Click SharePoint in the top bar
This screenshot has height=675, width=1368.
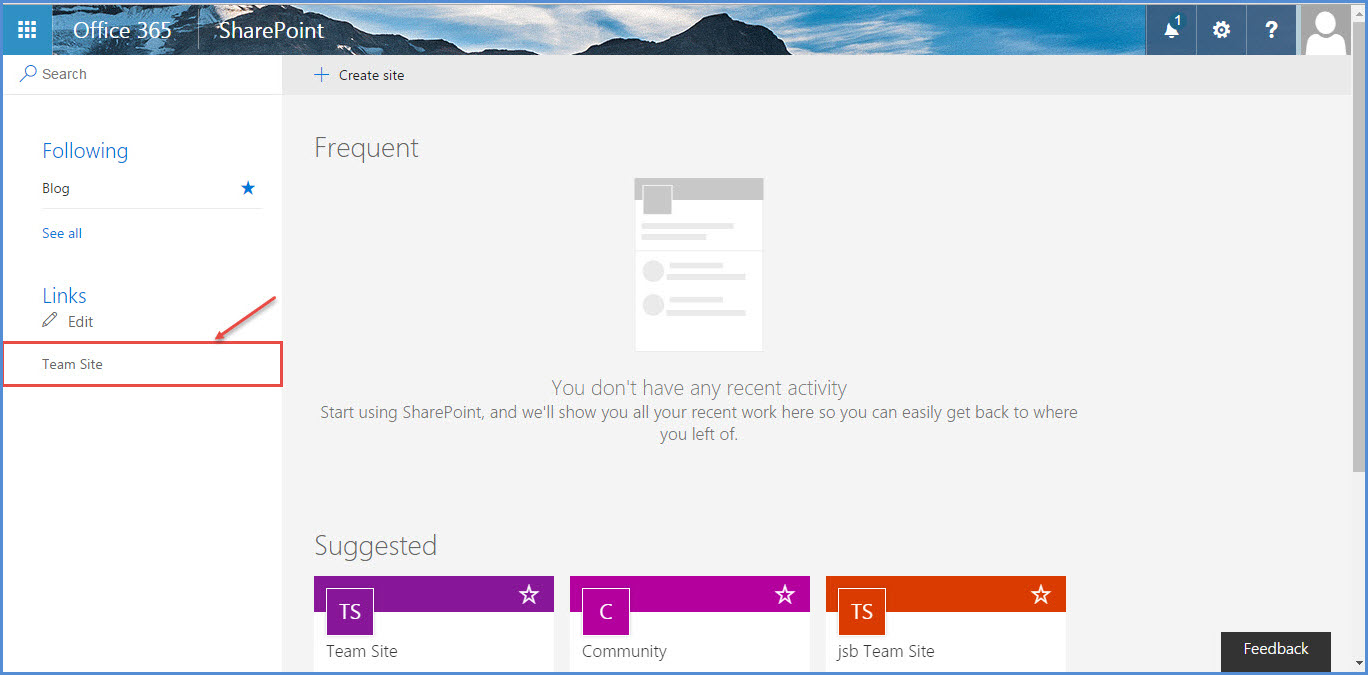268,30
